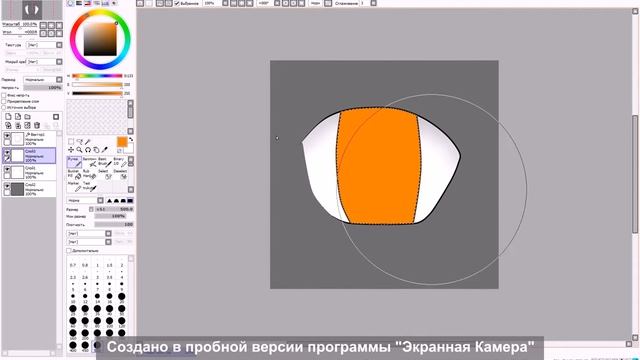Select the Слой1 layer row

click(x=29, y=172)
